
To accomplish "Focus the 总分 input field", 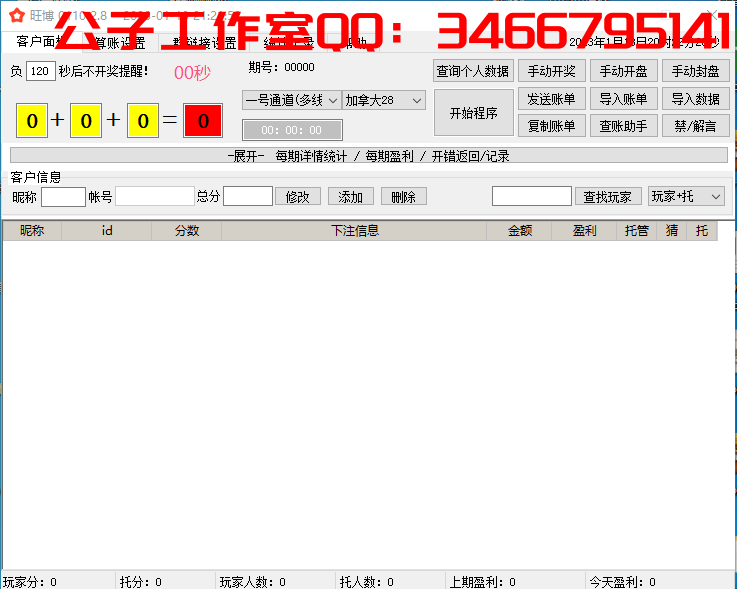I will (x=248, y=196).
